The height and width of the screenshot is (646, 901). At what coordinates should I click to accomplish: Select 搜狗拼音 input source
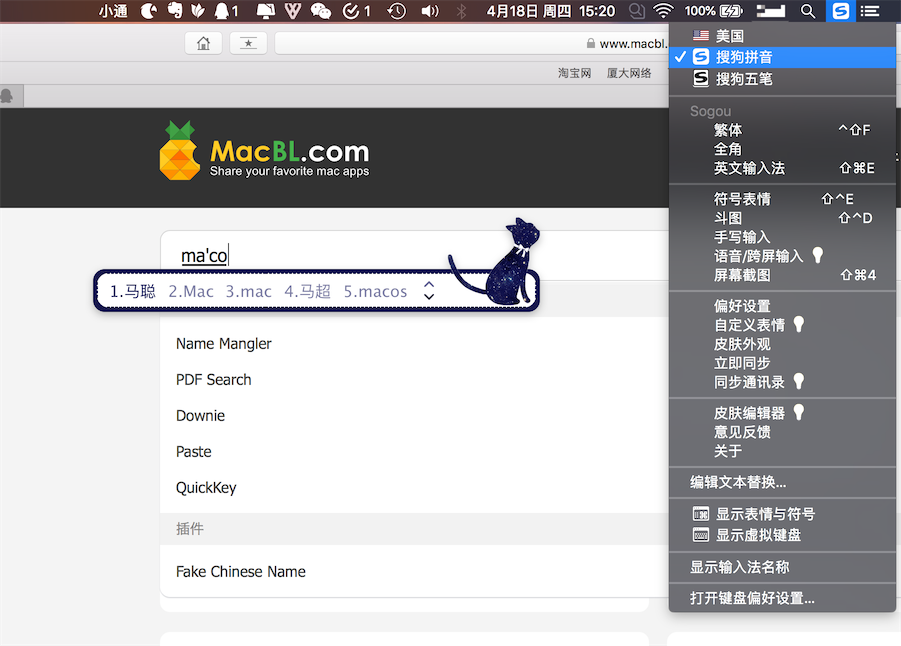point(782,57)
